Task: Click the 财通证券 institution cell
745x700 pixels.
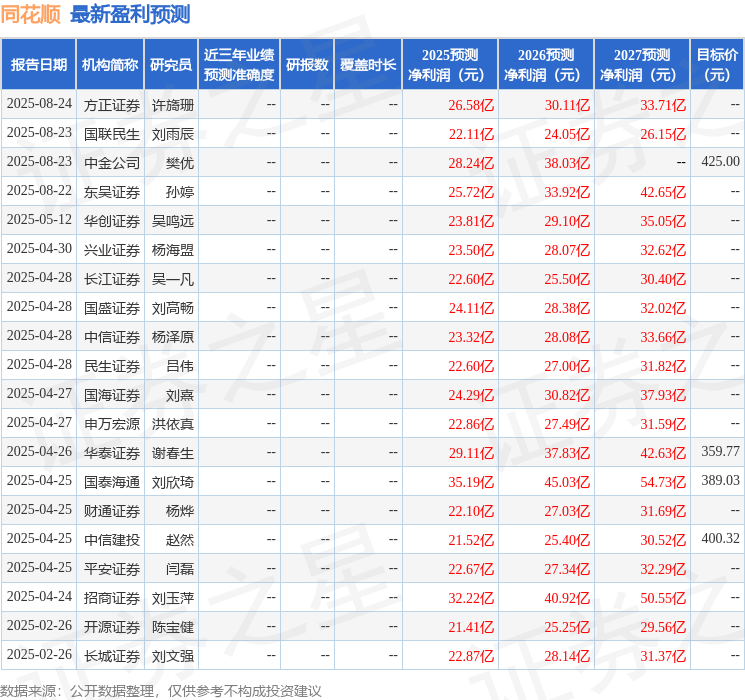Action: [112, 511]
